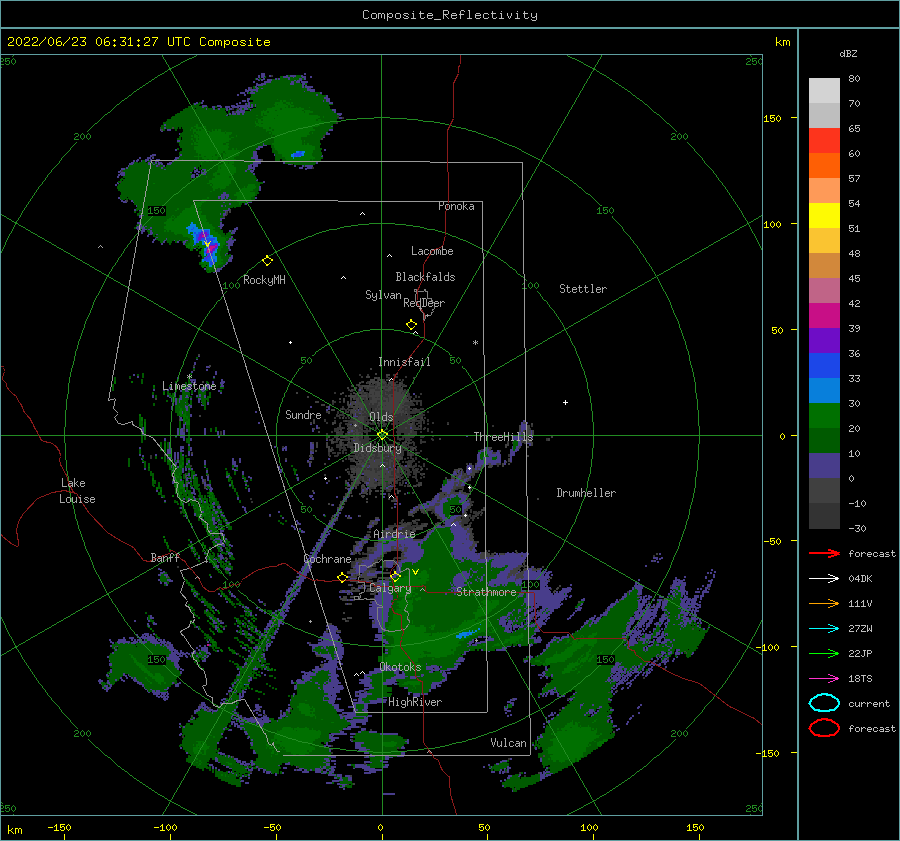Click the red 60-65 dBZ color swatch

pos(824,141)
